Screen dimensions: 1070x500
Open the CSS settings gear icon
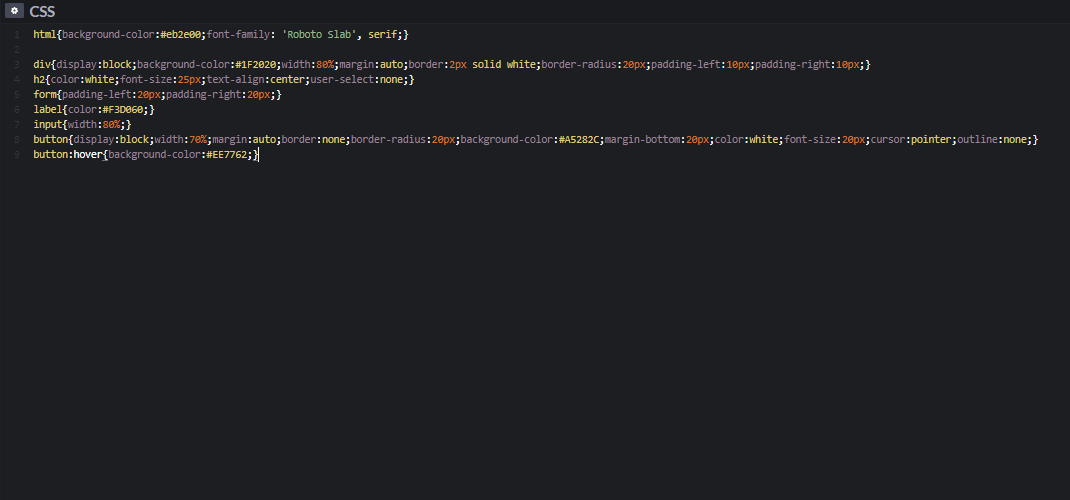tap(14, 11)
